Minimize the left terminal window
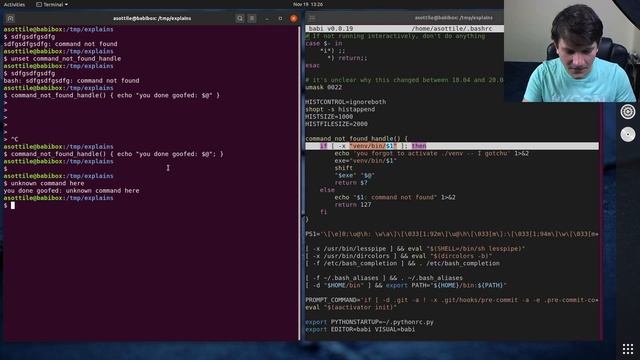Viewport: 640px width, 360px height. 267,18
